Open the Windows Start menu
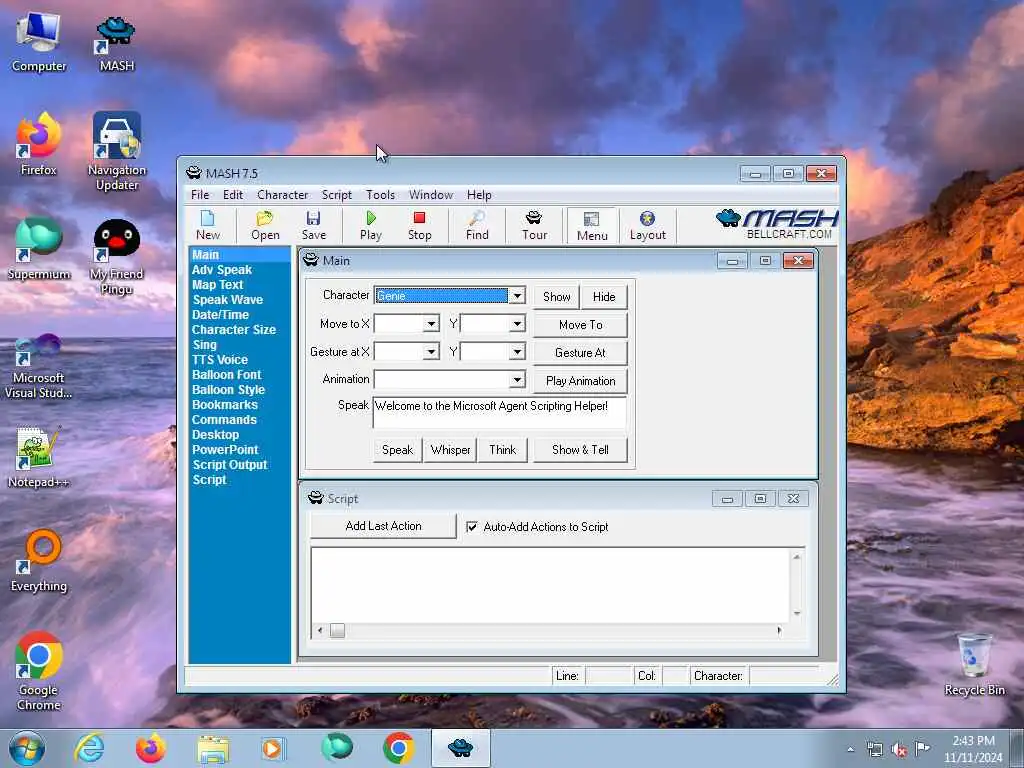1024x768 pixels. point(27,748)
